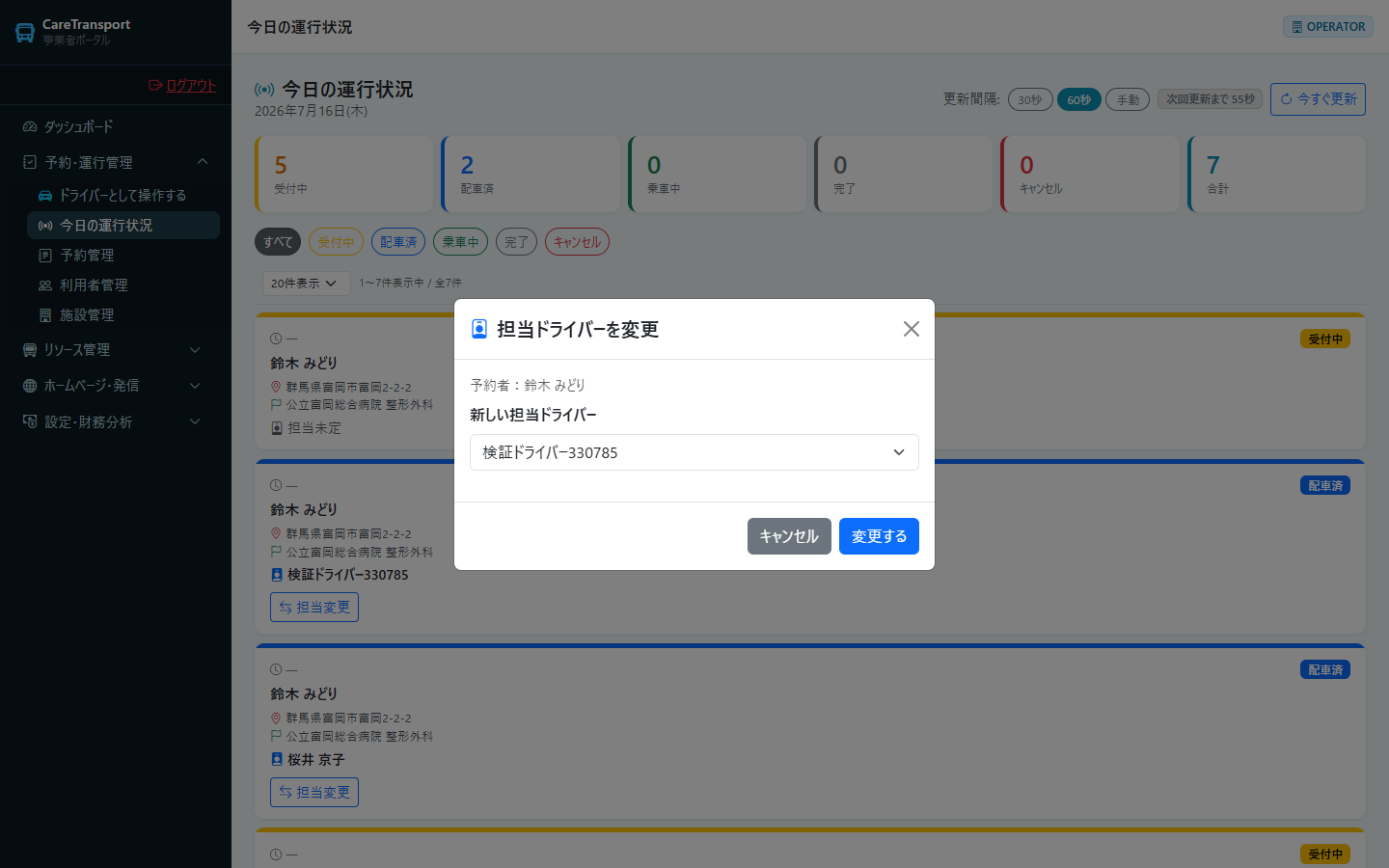Click driver name 桜井 京子

point(315,759)
